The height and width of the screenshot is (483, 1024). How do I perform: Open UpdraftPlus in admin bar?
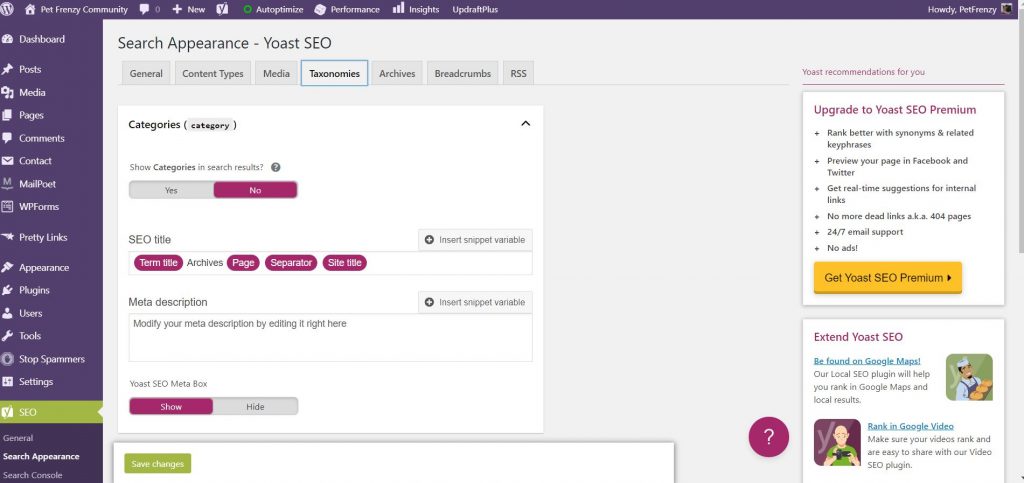pos(475,10)
